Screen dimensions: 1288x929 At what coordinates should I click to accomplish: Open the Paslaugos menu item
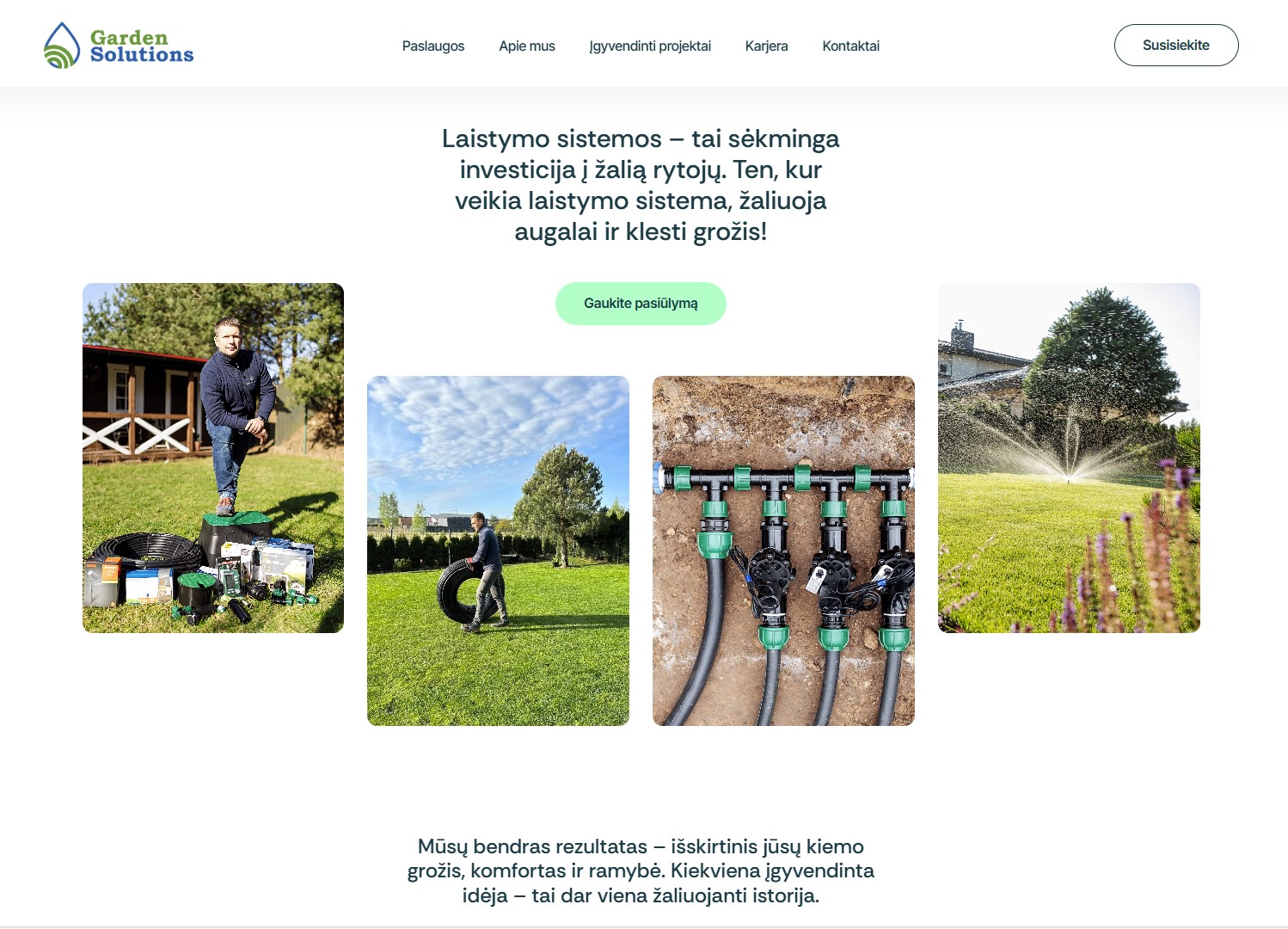click(x=433, y=46)
